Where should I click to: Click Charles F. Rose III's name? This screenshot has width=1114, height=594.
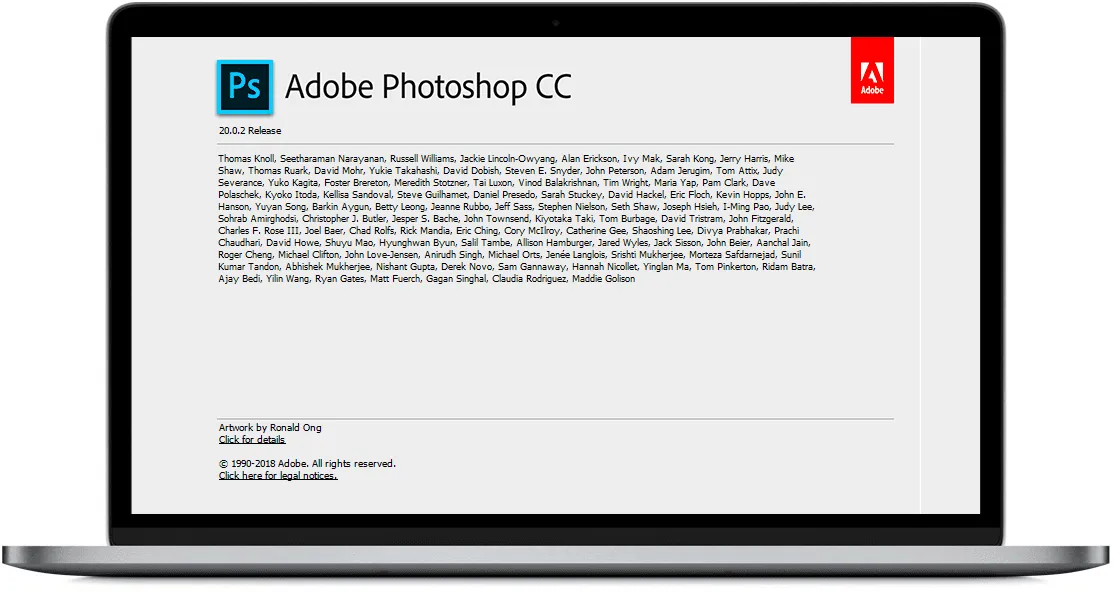[258, 231]
